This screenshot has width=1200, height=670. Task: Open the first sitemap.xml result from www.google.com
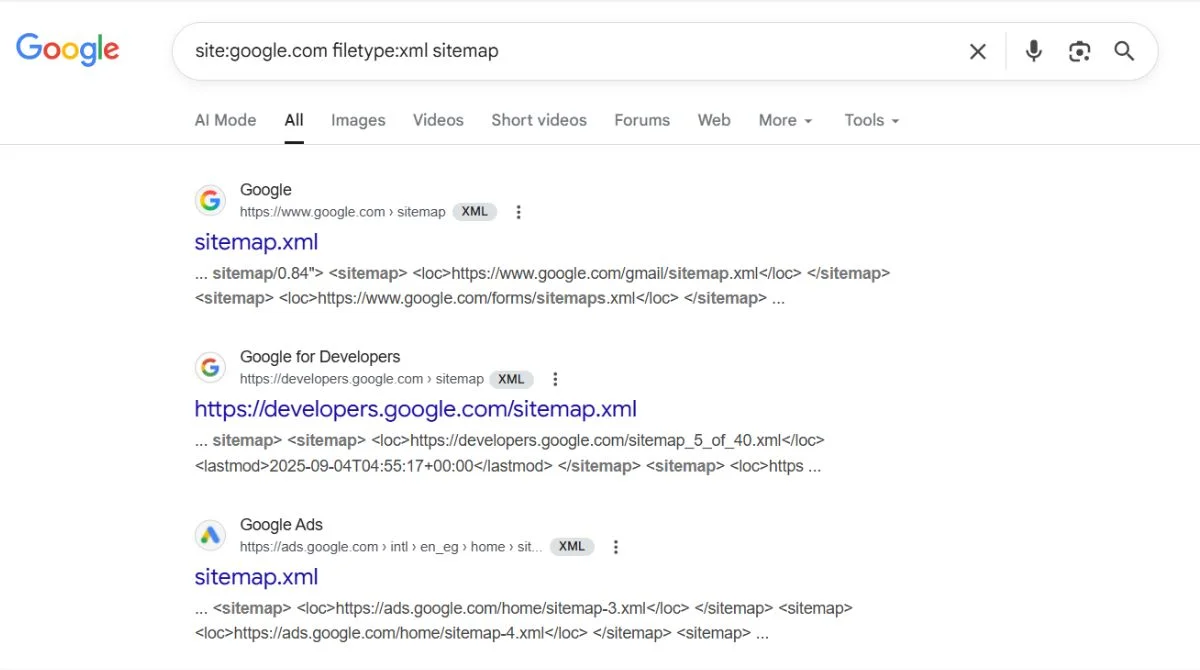click(x=256, y=242)
